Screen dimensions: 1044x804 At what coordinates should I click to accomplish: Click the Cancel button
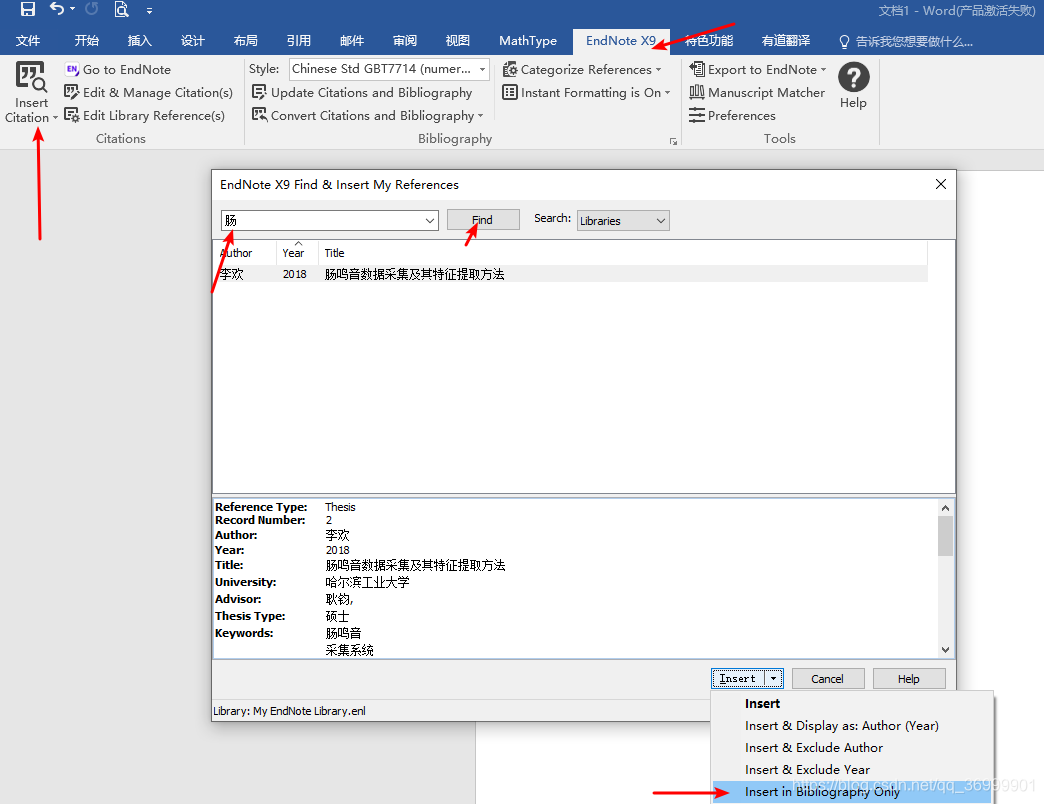pos(828,678)
